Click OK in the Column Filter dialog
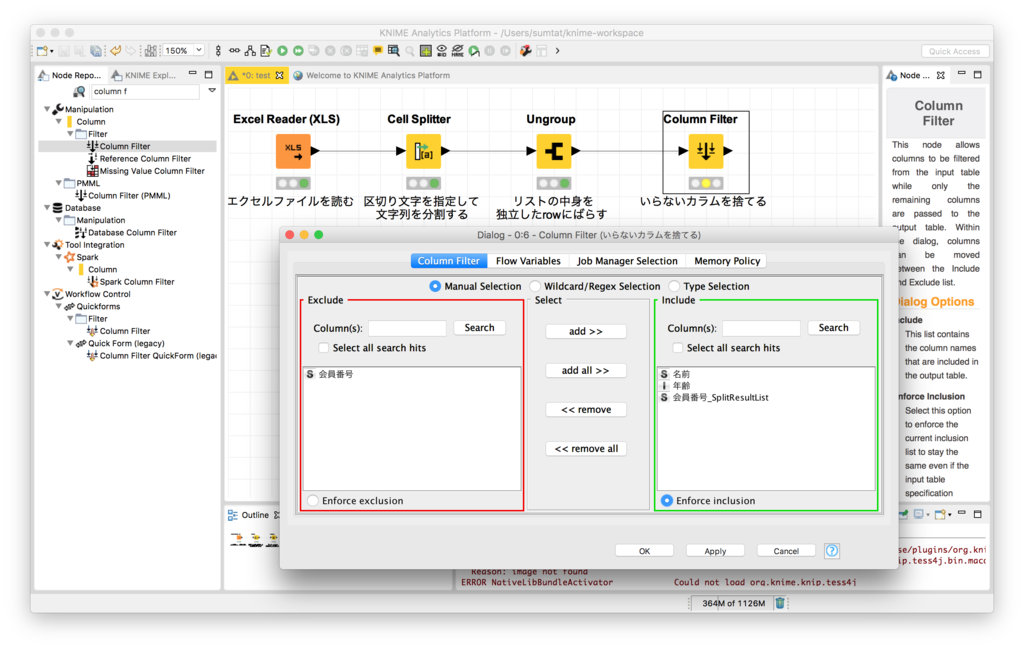Screen dimensions: 1024x649 [644, 551]
